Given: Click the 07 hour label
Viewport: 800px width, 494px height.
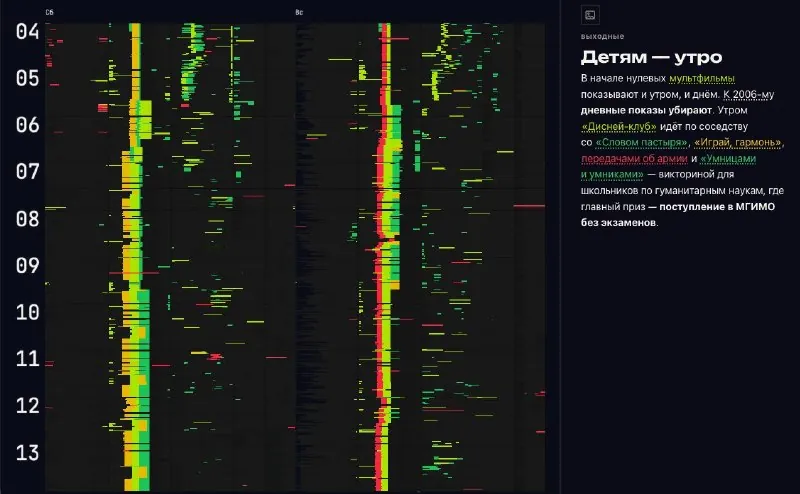Looking at the screenshot, I should [28, 171].
